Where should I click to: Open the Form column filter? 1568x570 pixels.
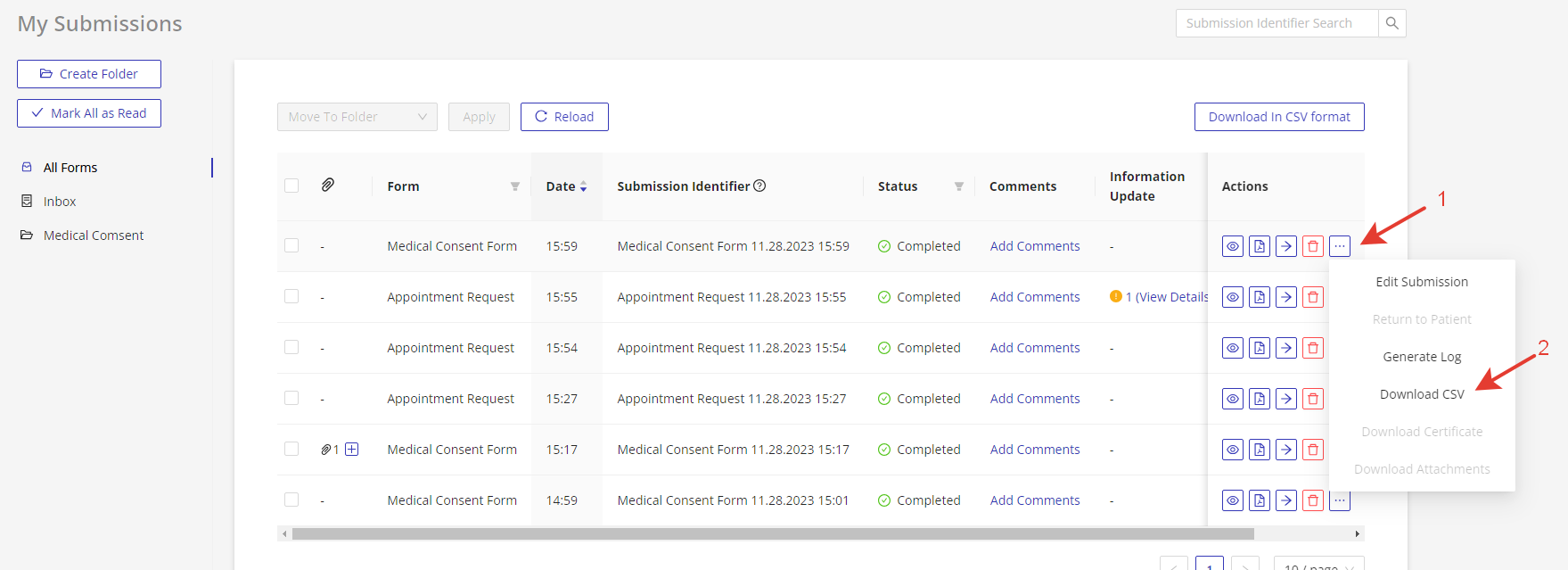(x=514, y=186)
